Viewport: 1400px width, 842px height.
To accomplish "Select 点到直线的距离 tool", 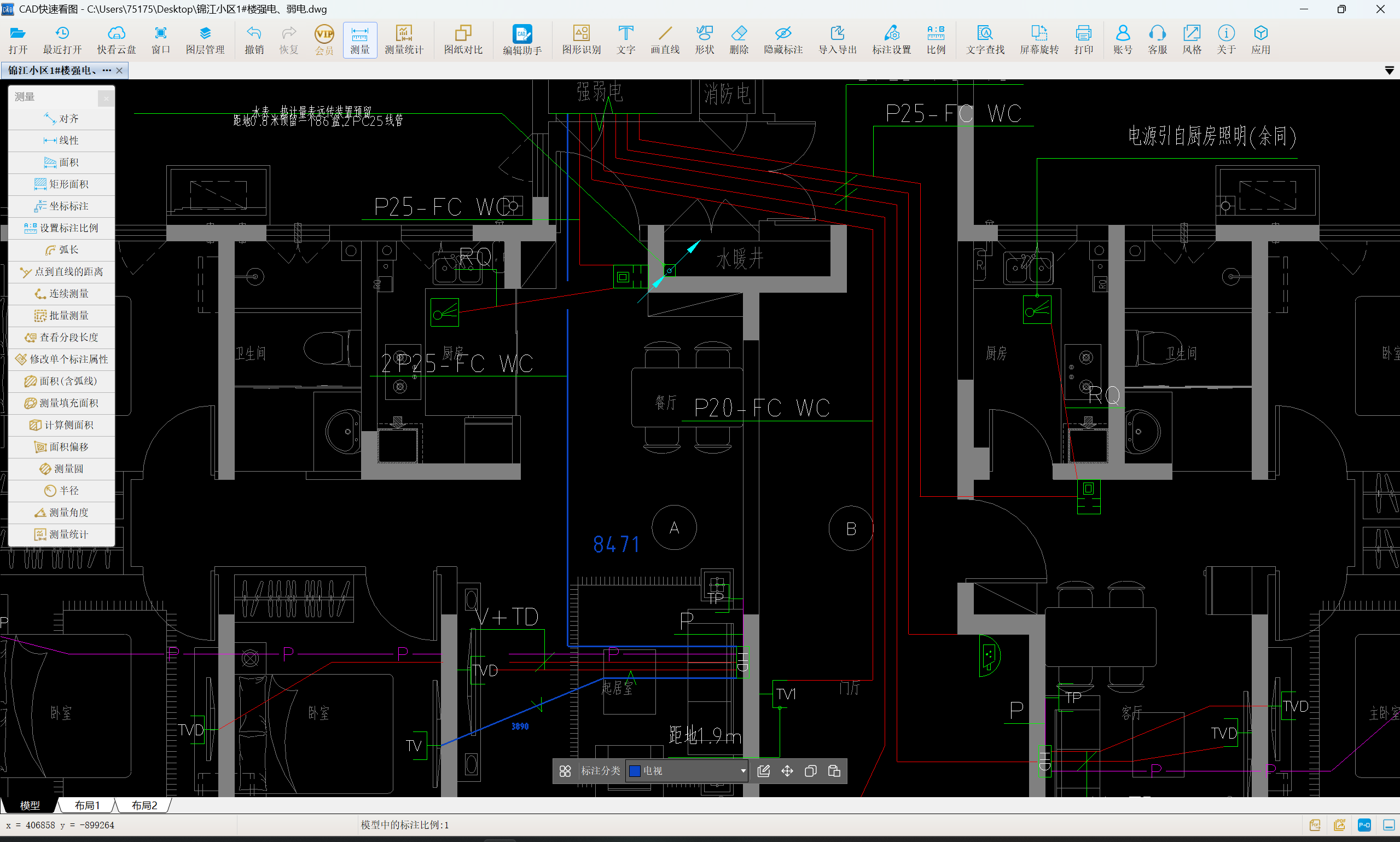I will pyautogui.click(x=61, y=272).
